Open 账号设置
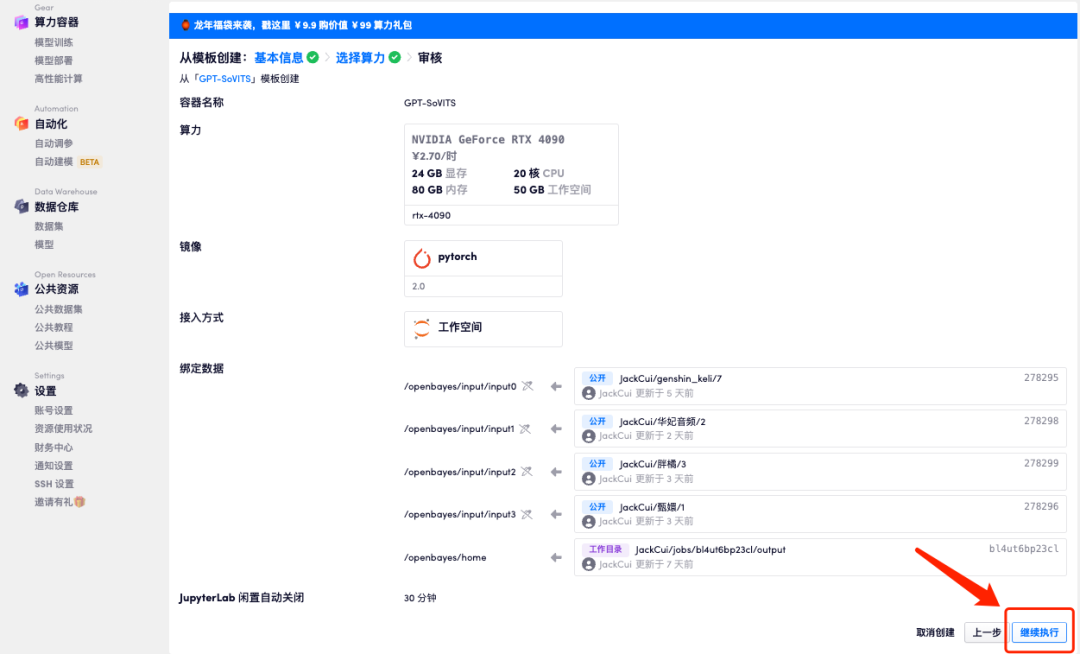The width and height of the screenshot is (1080, 654). pos(54,410)
